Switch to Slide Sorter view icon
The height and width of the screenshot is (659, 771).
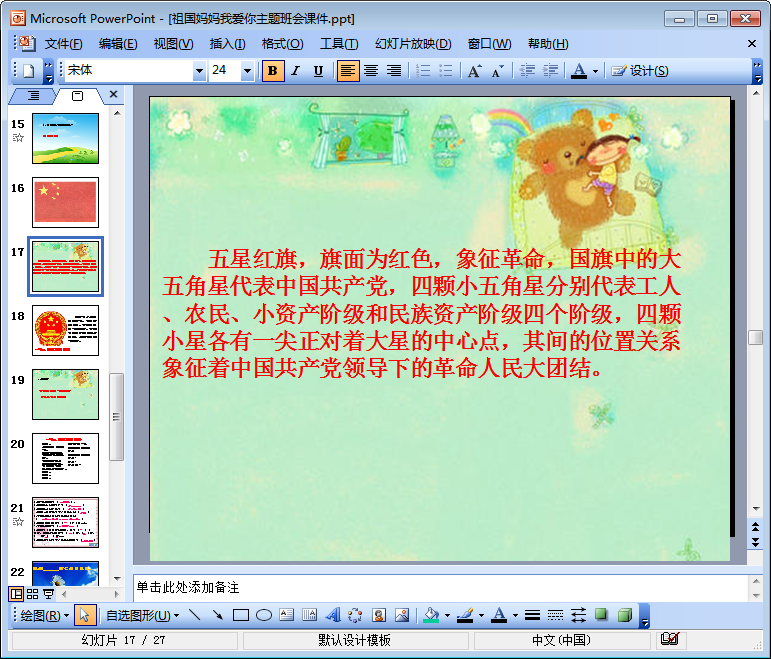[x=32, y=594]
